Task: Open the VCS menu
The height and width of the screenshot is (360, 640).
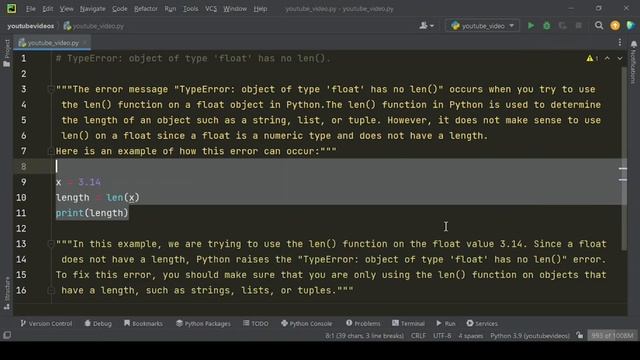Action: coord(211,9)
